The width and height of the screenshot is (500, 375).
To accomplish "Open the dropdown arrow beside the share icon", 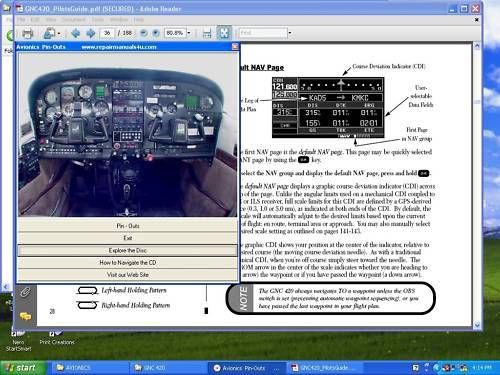I will point(59,33).
